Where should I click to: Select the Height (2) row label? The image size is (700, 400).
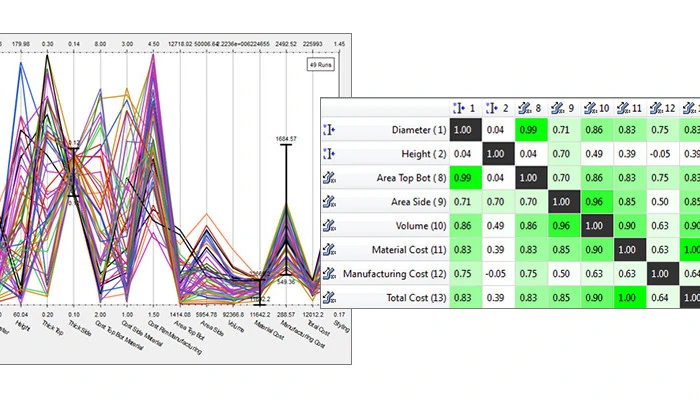coord(424,154)
